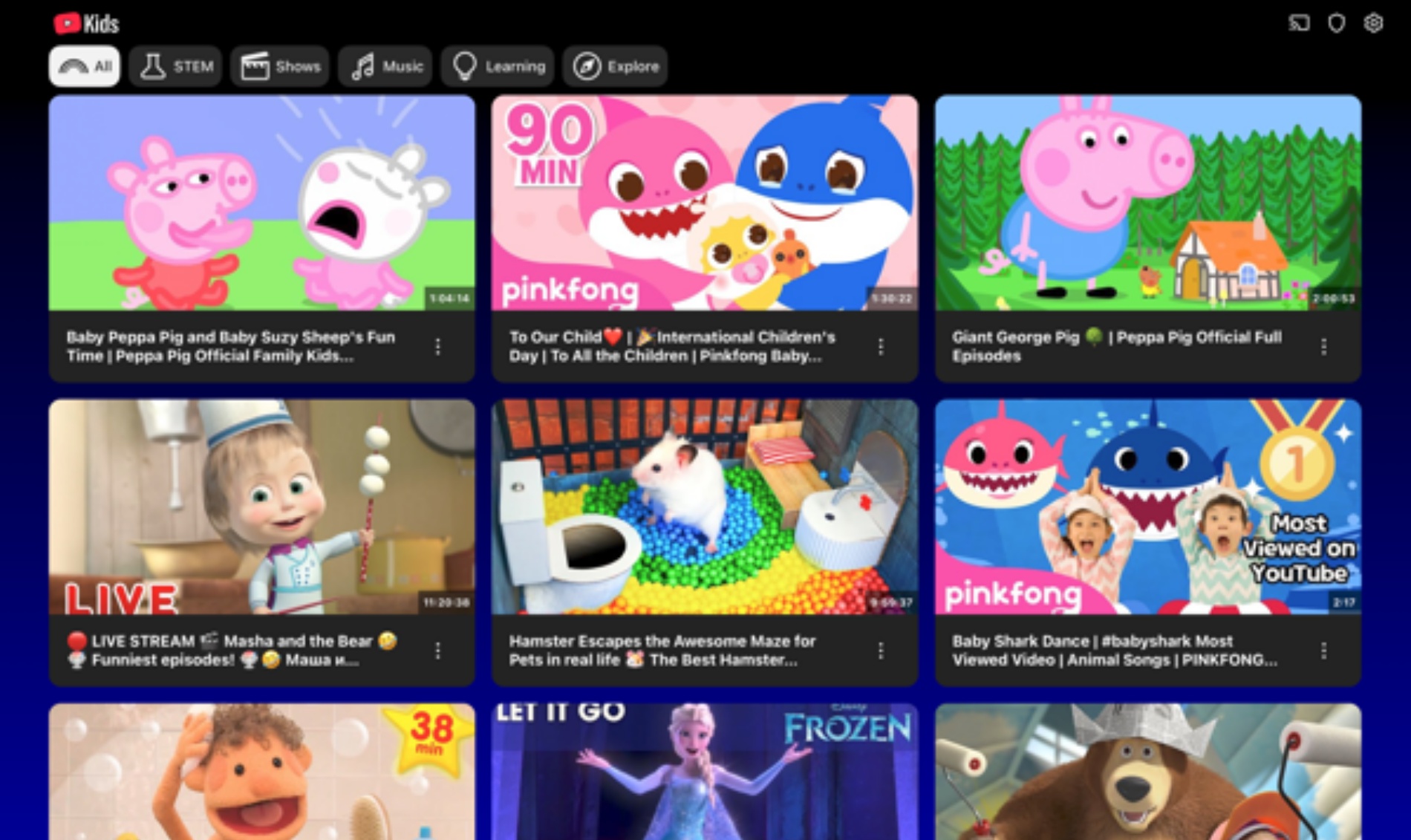The height and width of the screenshot is (840, 1411).
Task: Open the Hamster Escapes the Awesome Maze title
Action: pos(662,650)
